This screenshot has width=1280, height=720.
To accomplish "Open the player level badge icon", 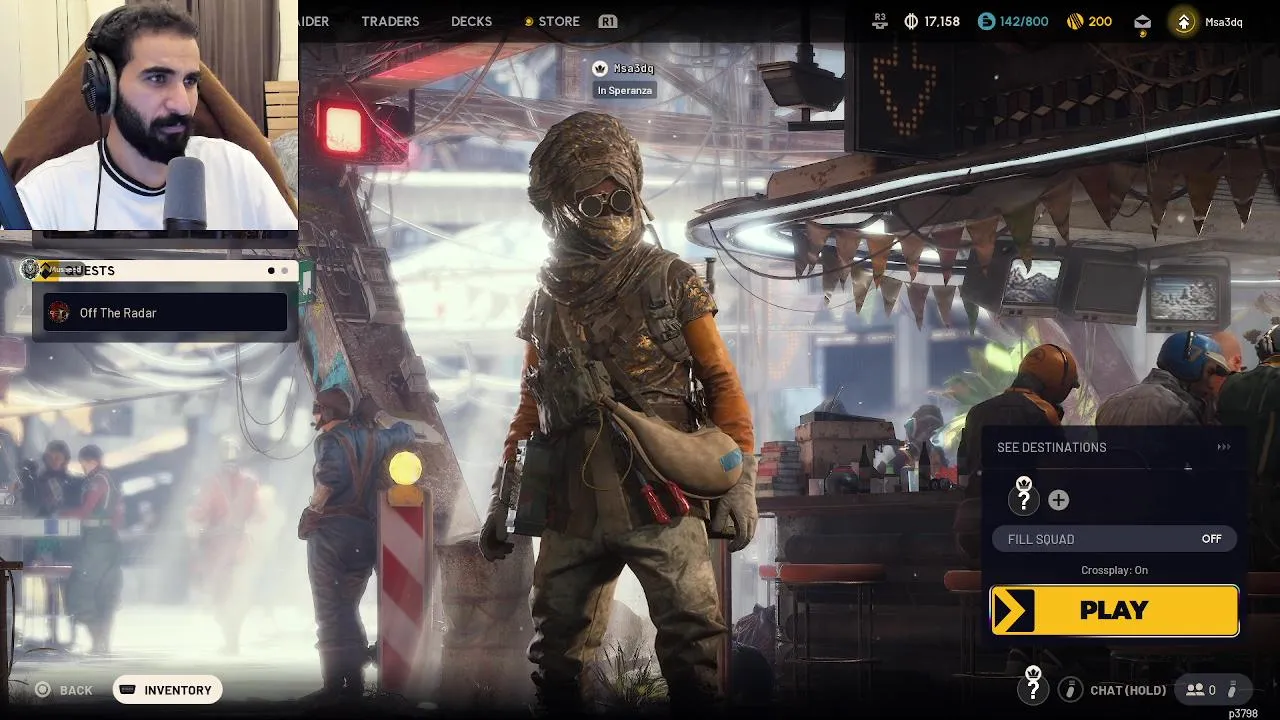I will tap(1184, 22).
